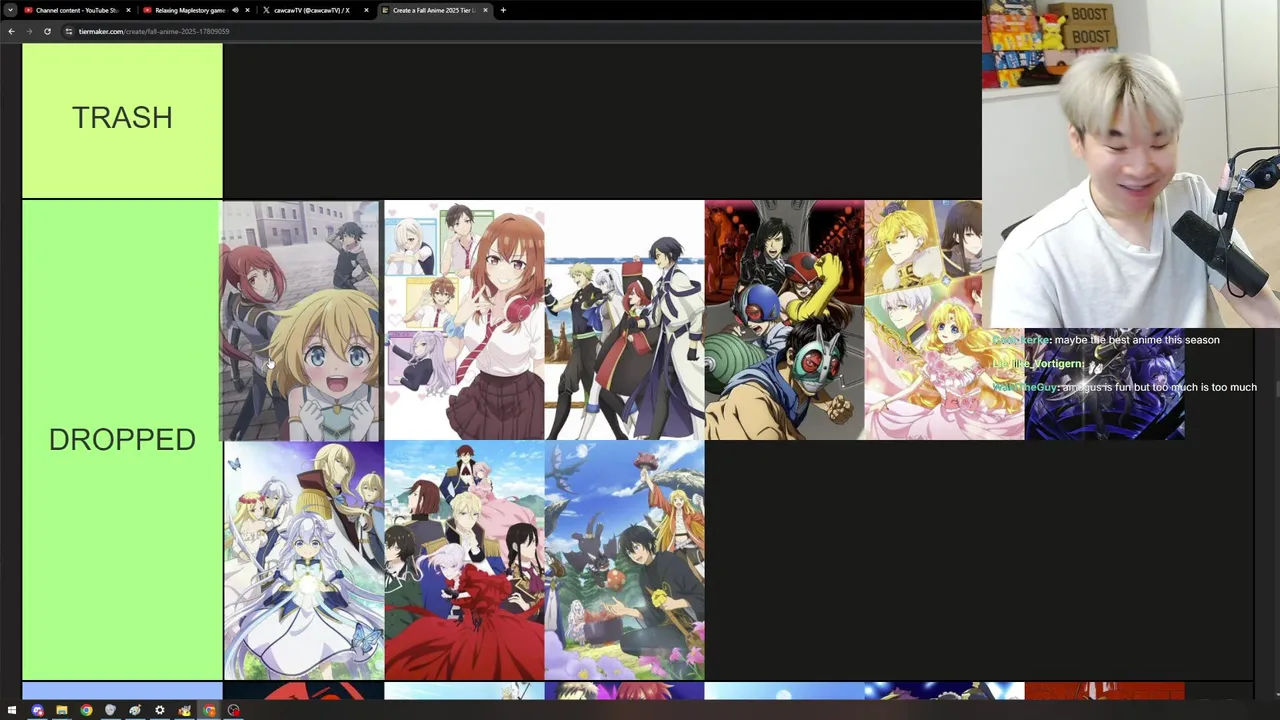Viewport: 1280px width, 720px height.
Task: Open a new browser tab
Action: [503, 10]
